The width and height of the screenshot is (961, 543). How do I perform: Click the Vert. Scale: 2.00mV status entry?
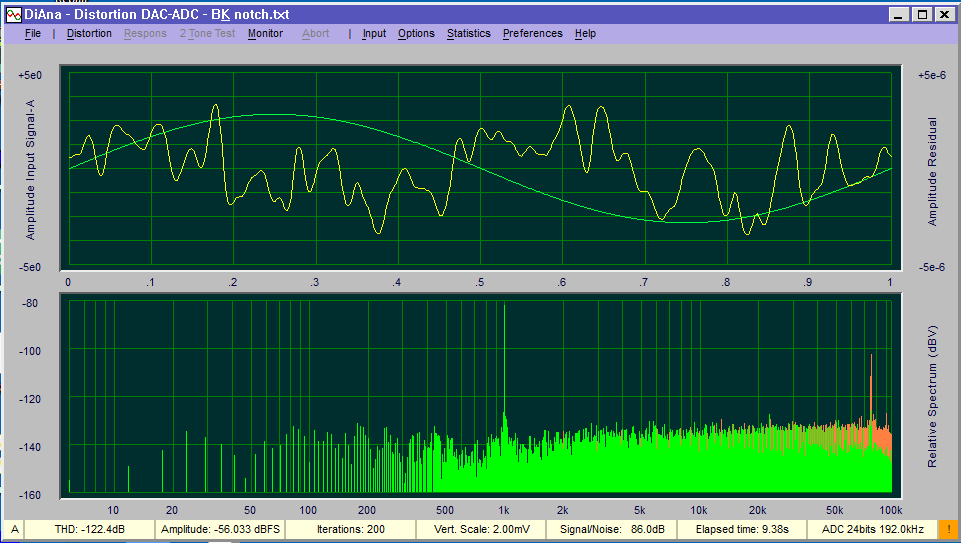(482, 530)
